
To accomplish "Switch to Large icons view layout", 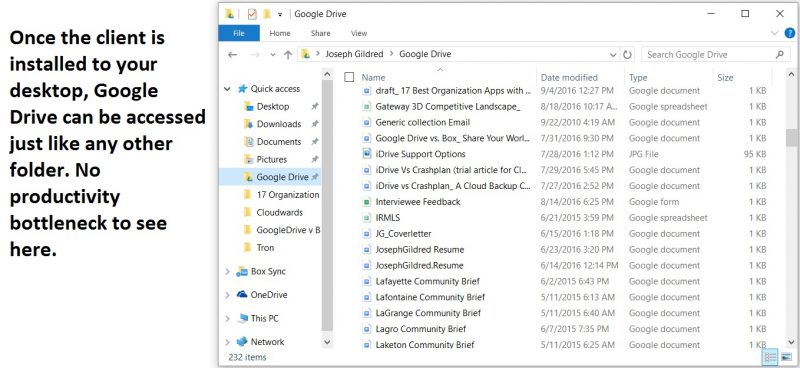I will tap(786, 357).
